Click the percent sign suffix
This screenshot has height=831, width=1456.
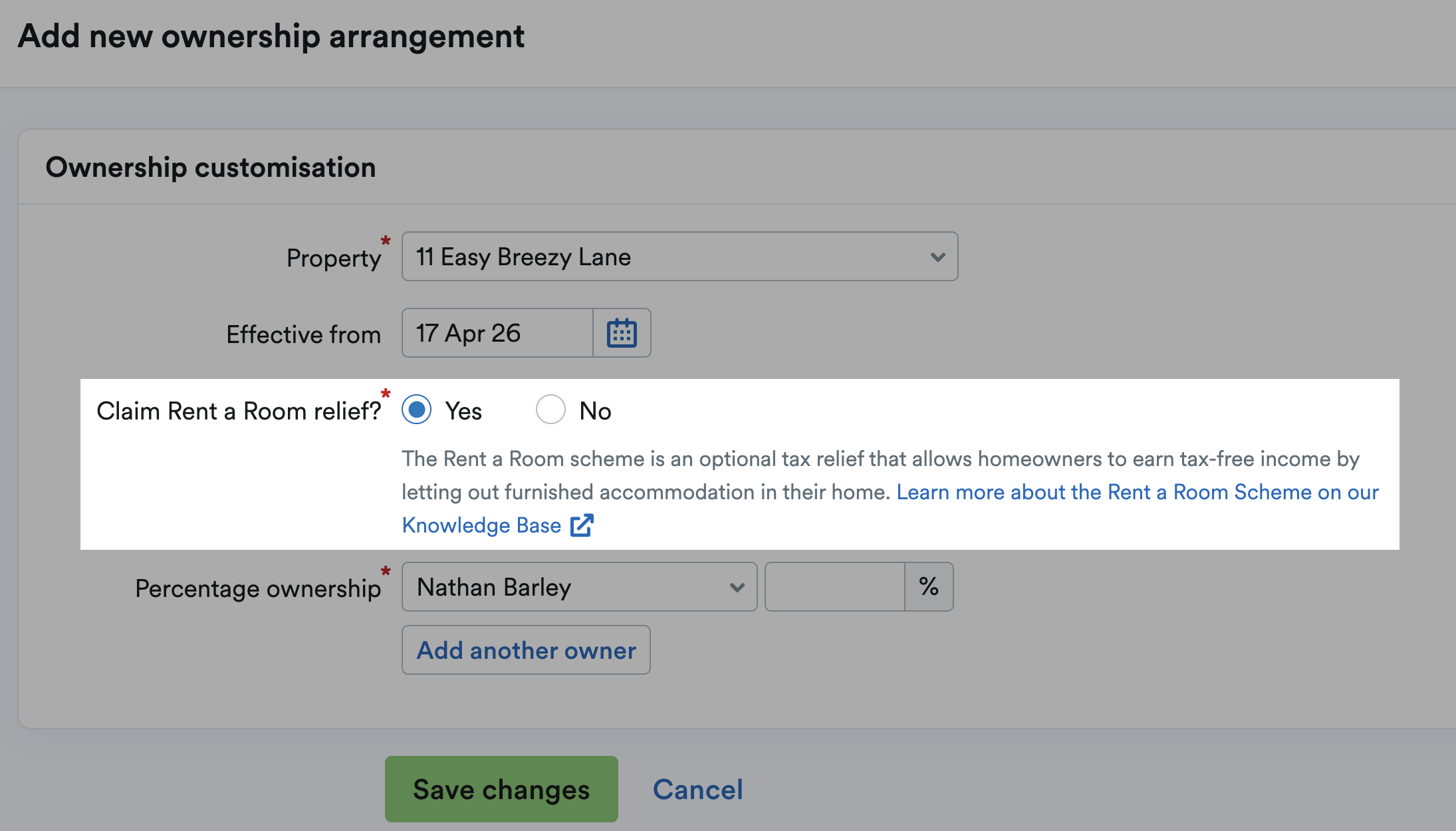(929, 587)
